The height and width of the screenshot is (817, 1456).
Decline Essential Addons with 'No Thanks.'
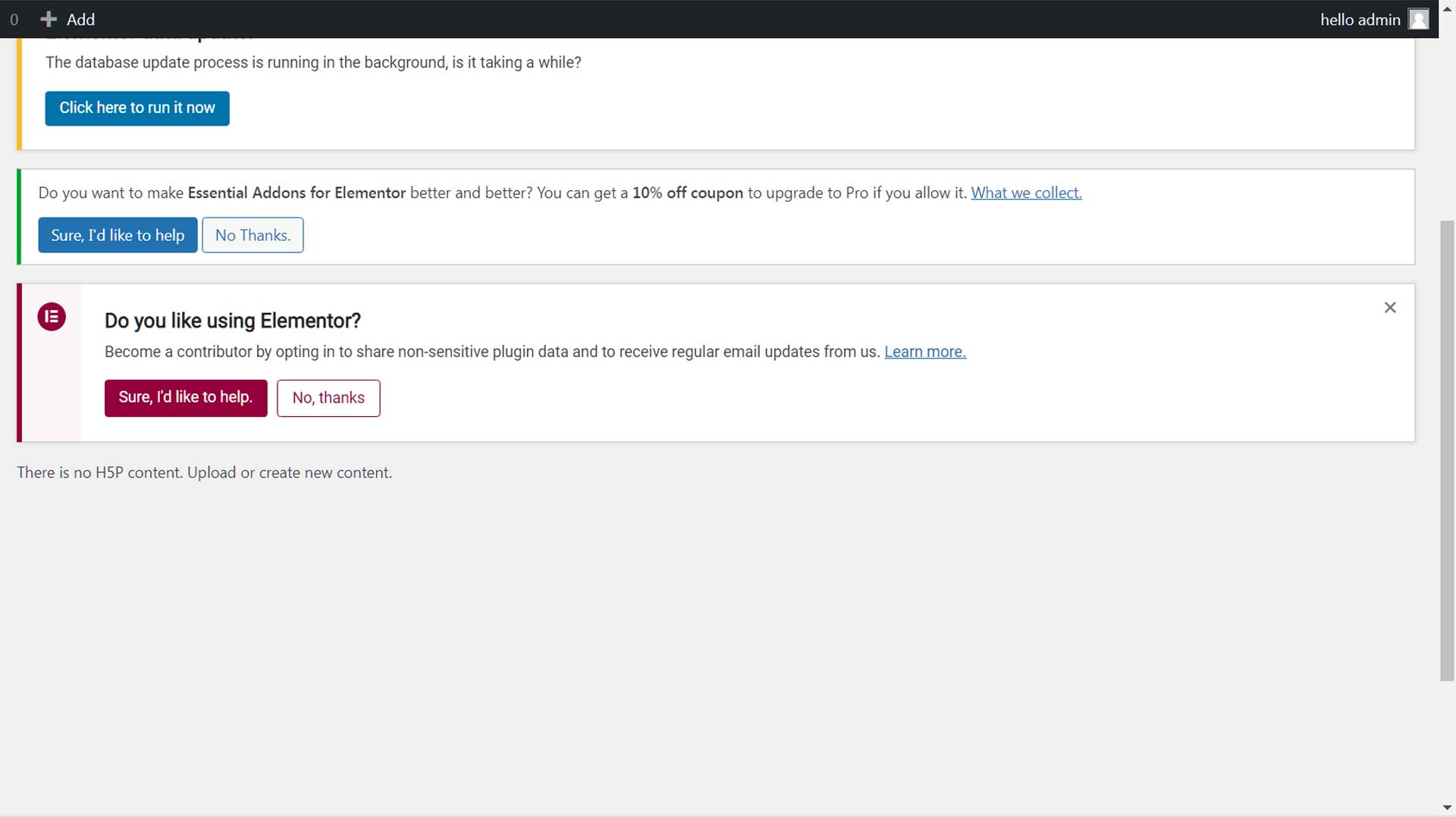point(253,235)
